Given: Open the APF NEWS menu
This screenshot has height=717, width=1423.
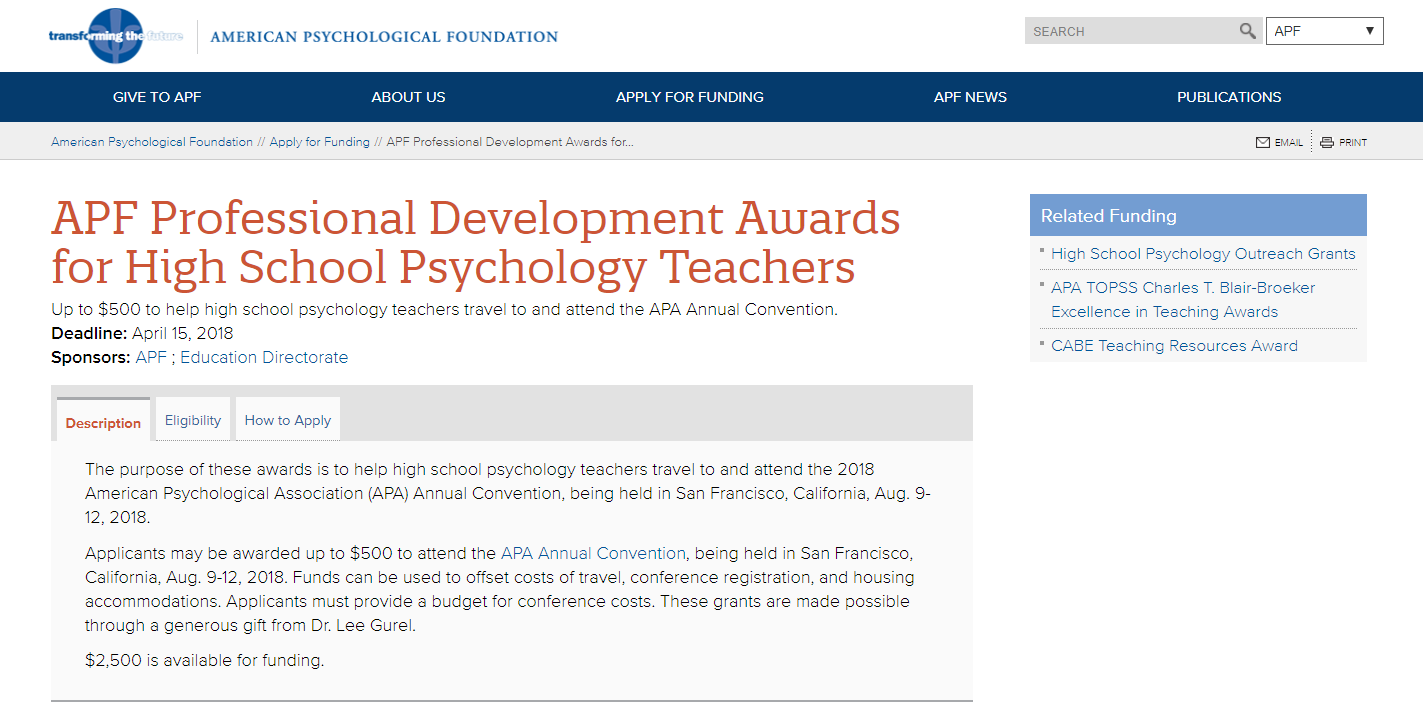Looking at the screenshot, I should [x=970, y=96].
